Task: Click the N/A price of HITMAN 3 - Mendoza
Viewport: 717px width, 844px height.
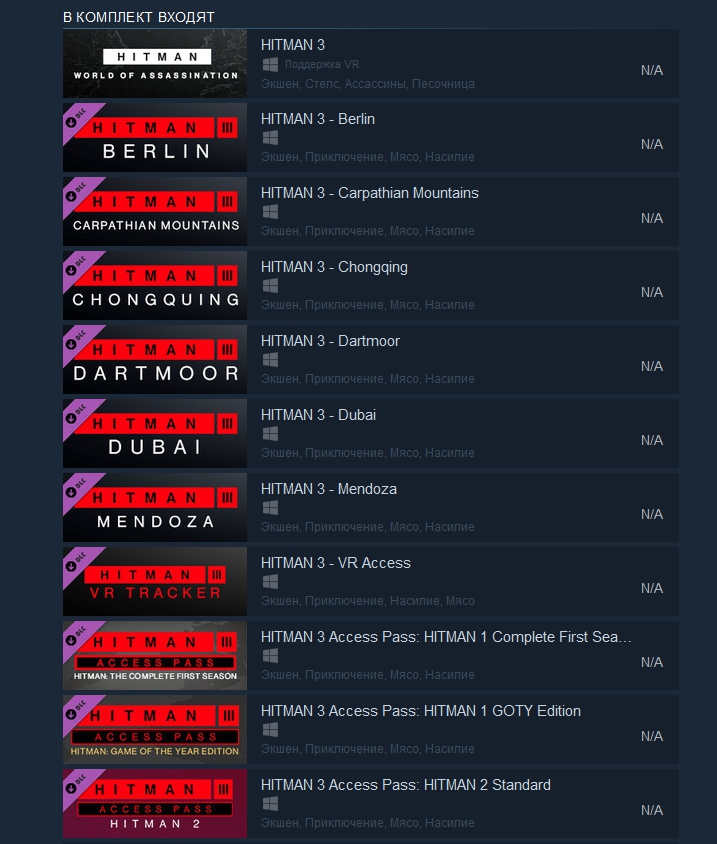Action: click(x=652, y=514)
